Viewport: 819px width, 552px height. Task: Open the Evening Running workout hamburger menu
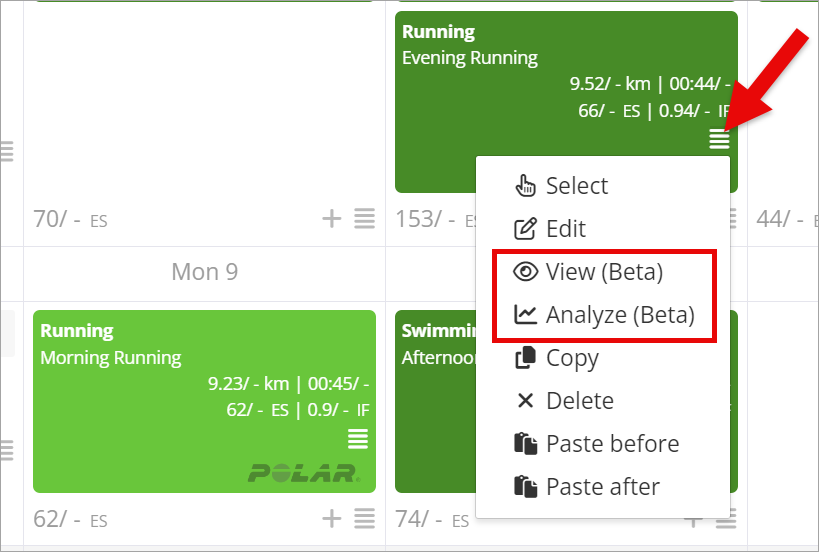[x=719, y=139]
